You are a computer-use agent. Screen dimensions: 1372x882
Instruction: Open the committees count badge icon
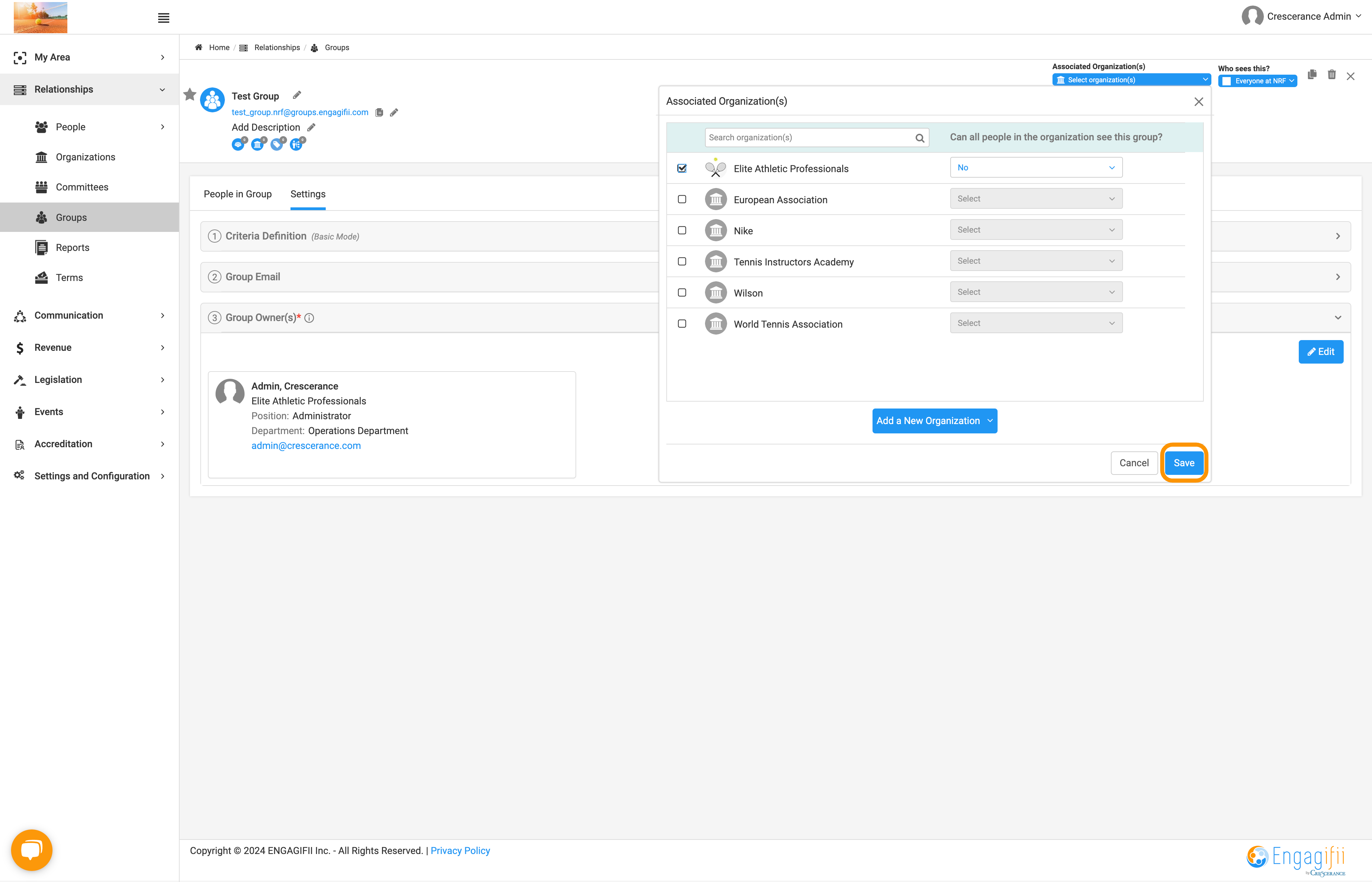pos(239,144)
